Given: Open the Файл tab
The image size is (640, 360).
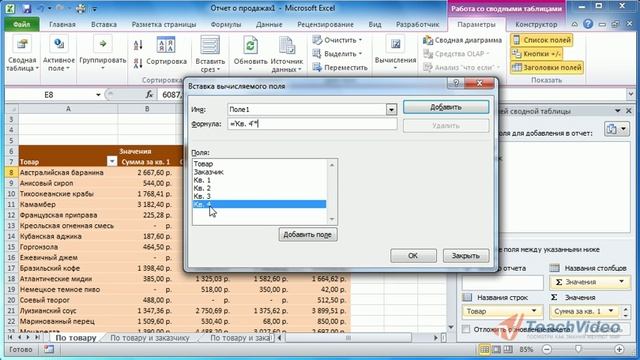Looking at the screenshot, I should pos(22,24).
